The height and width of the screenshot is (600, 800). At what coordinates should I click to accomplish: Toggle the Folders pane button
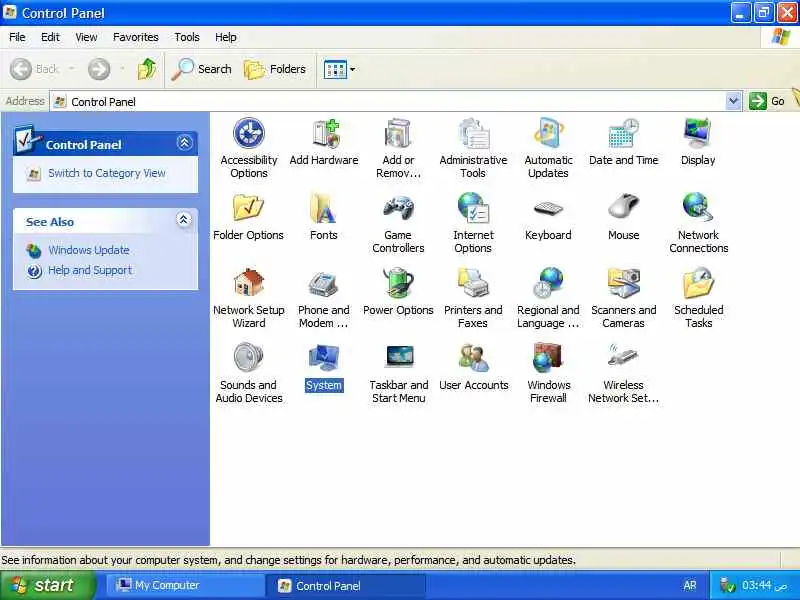(276, 69)
